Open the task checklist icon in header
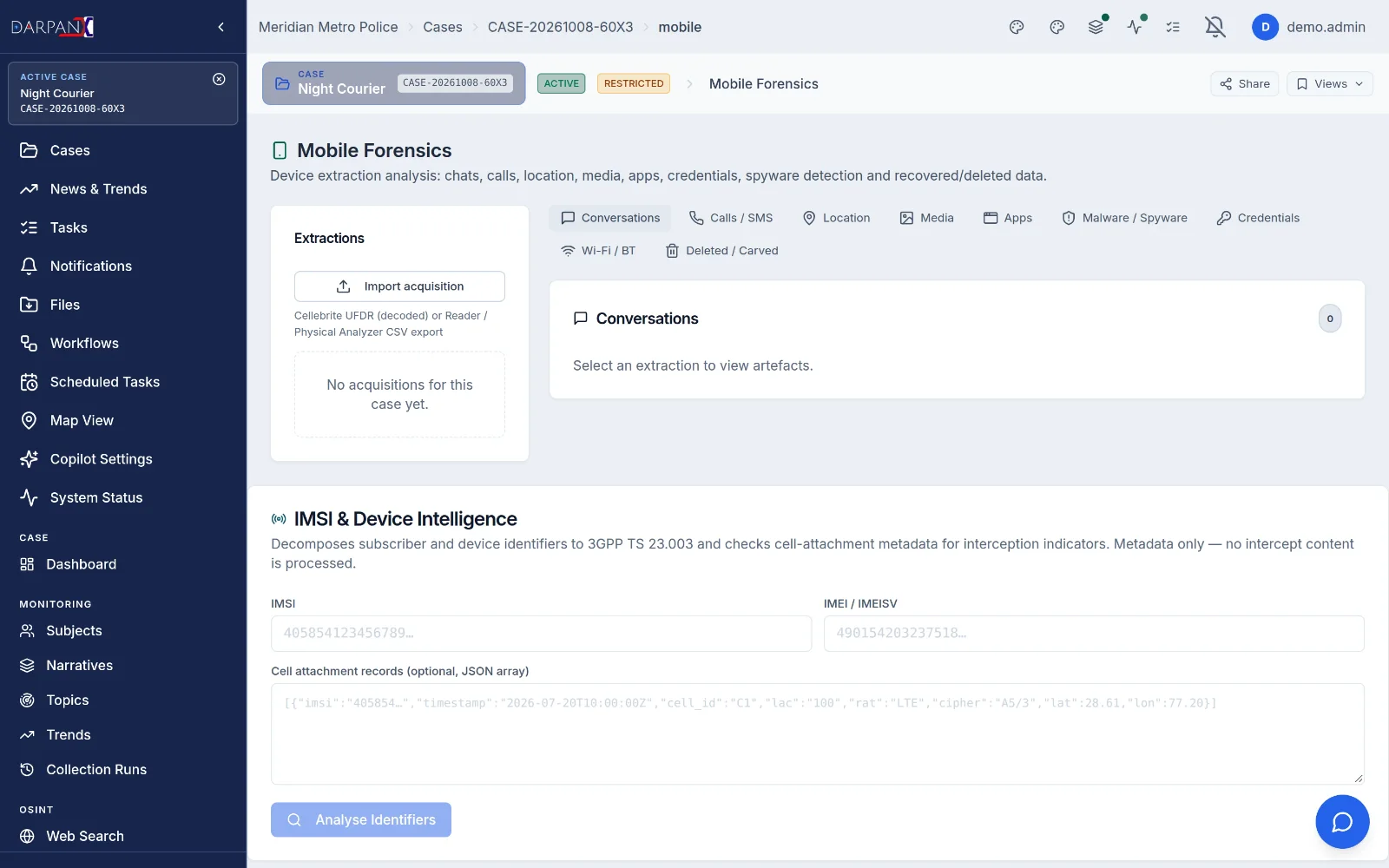 [1173, 27]
